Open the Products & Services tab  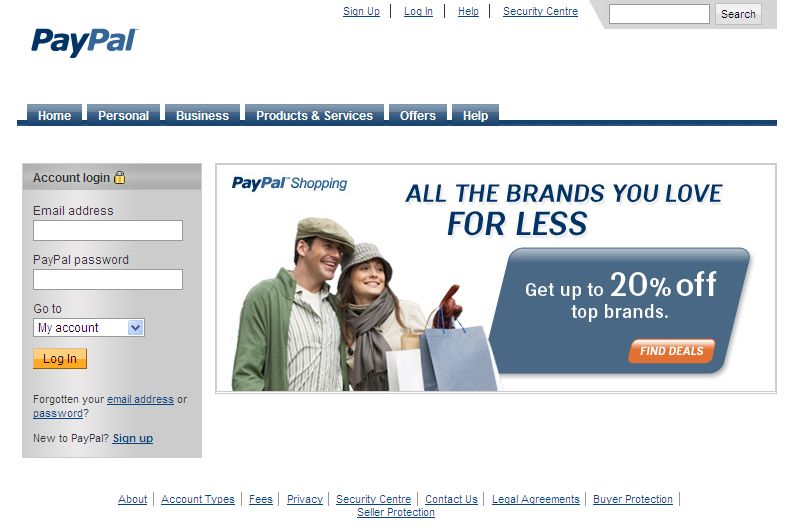[315, 115]
